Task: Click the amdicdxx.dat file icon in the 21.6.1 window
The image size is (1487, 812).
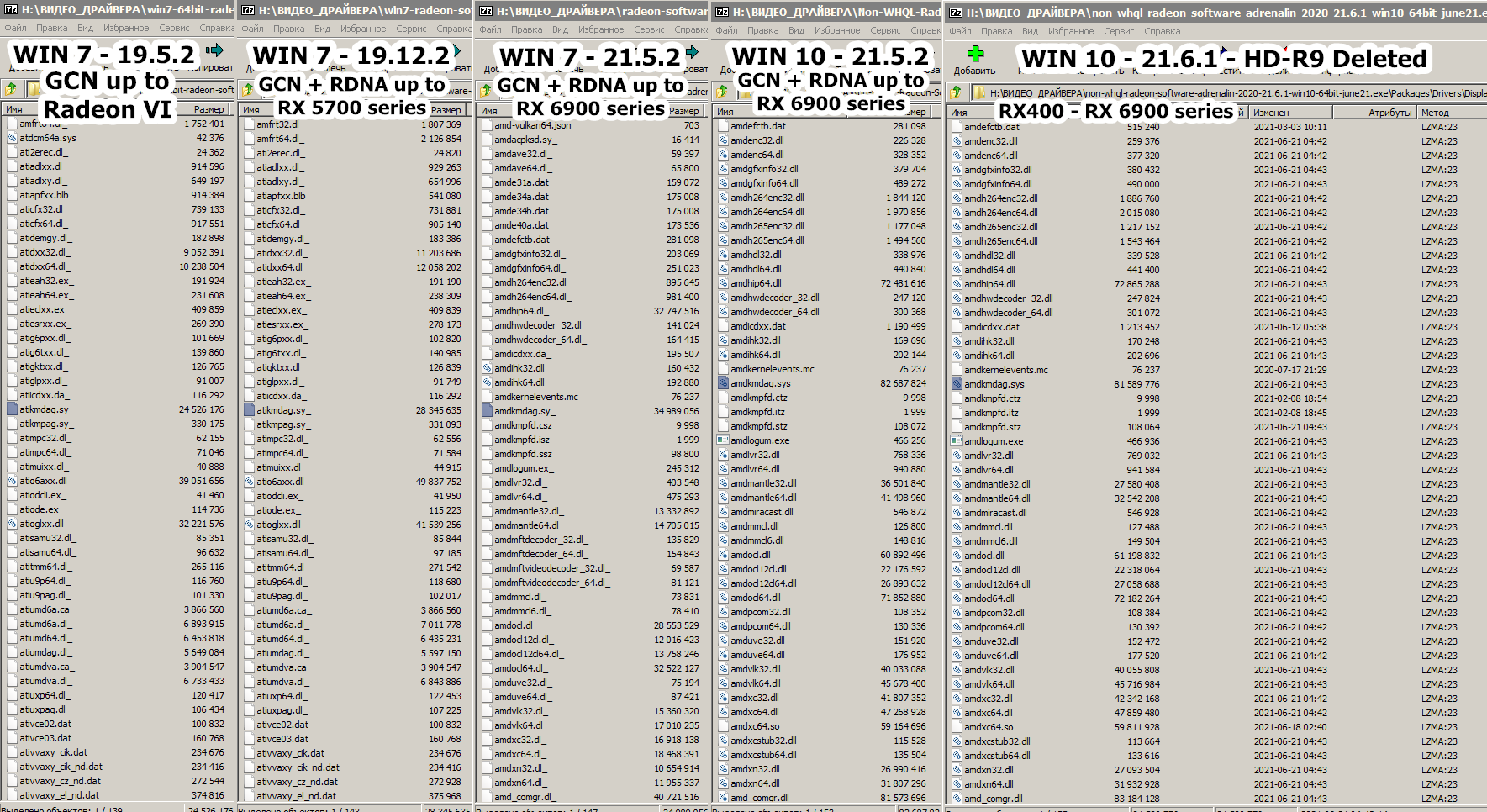Action: click(957, 326)
